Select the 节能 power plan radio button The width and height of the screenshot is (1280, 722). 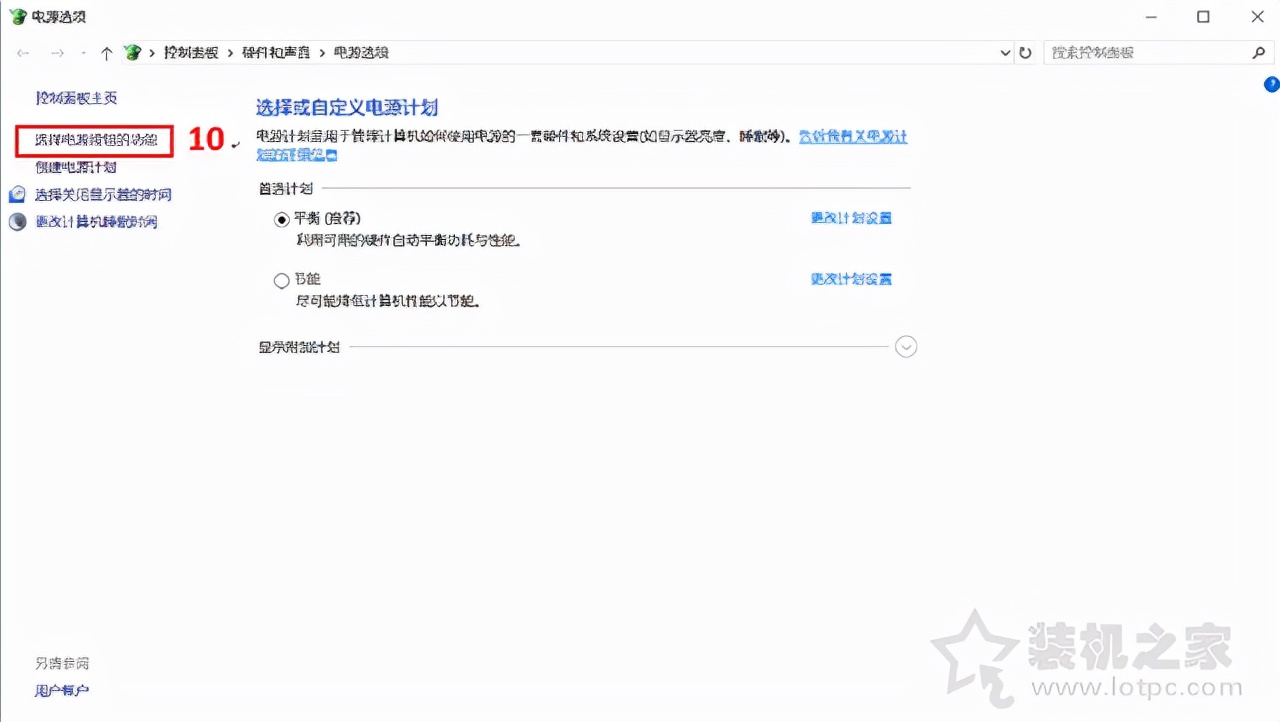click(x=281, y=280)
